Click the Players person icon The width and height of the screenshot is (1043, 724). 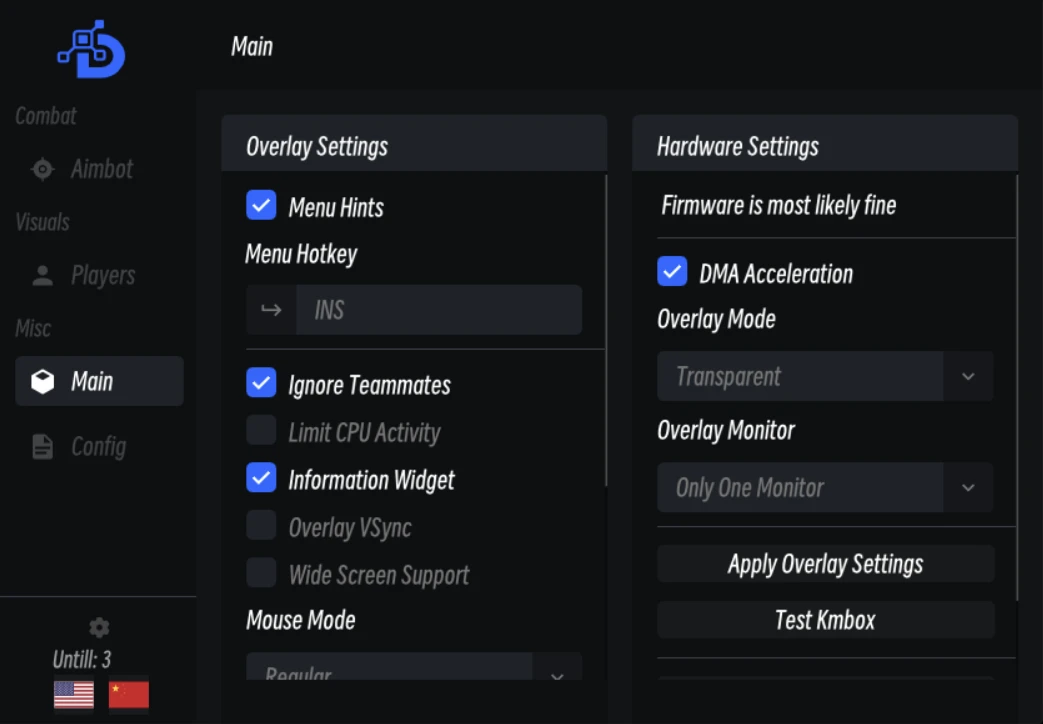click(43, 275)
